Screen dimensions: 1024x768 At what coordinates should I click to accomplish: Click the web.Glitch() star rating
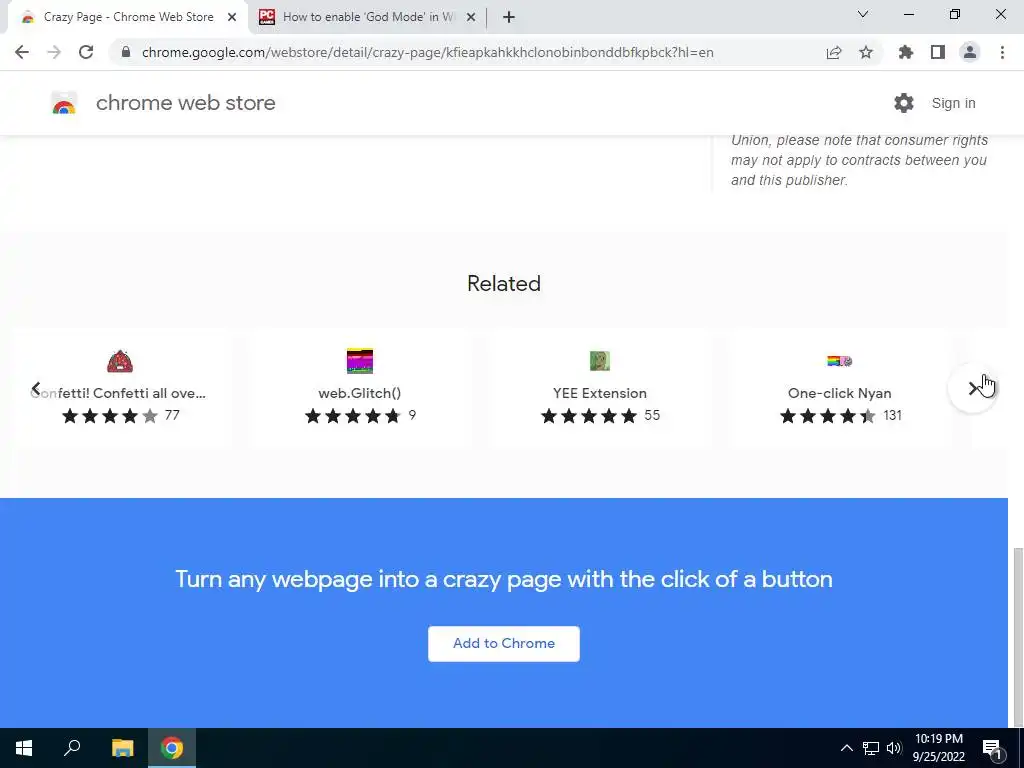click(x=353, y=416)
